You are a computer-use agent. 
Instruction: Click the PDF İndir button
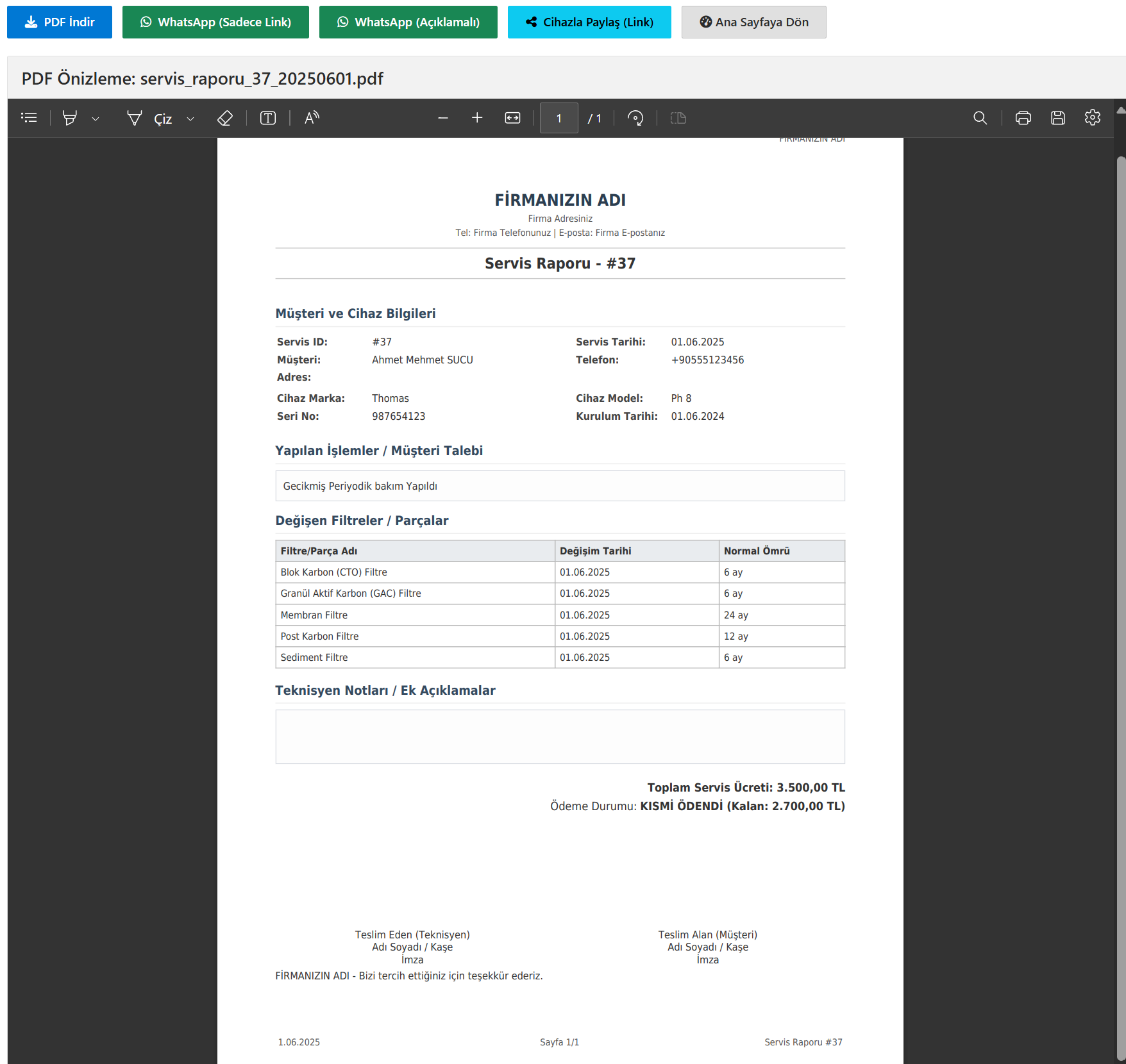coord(60,22)
